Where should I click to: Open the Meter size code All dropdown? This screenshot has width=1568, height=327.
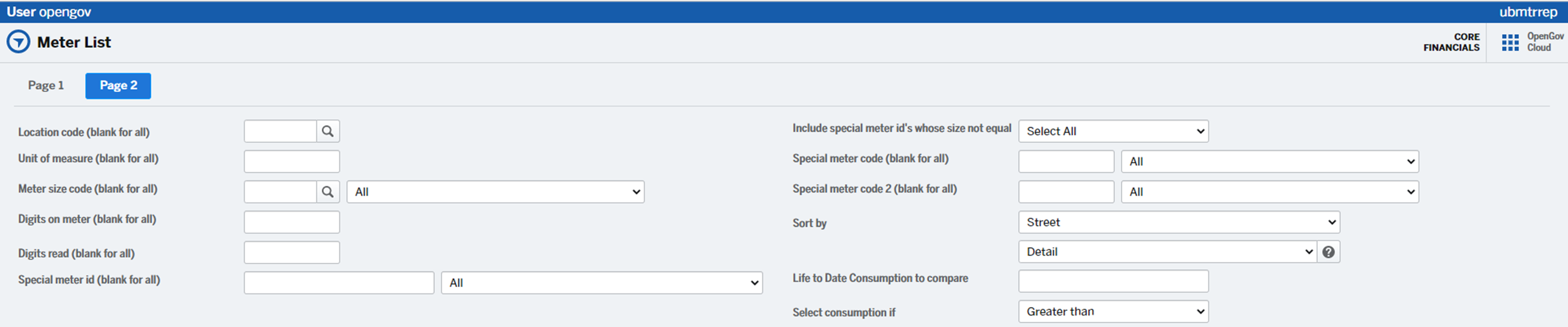496,192
